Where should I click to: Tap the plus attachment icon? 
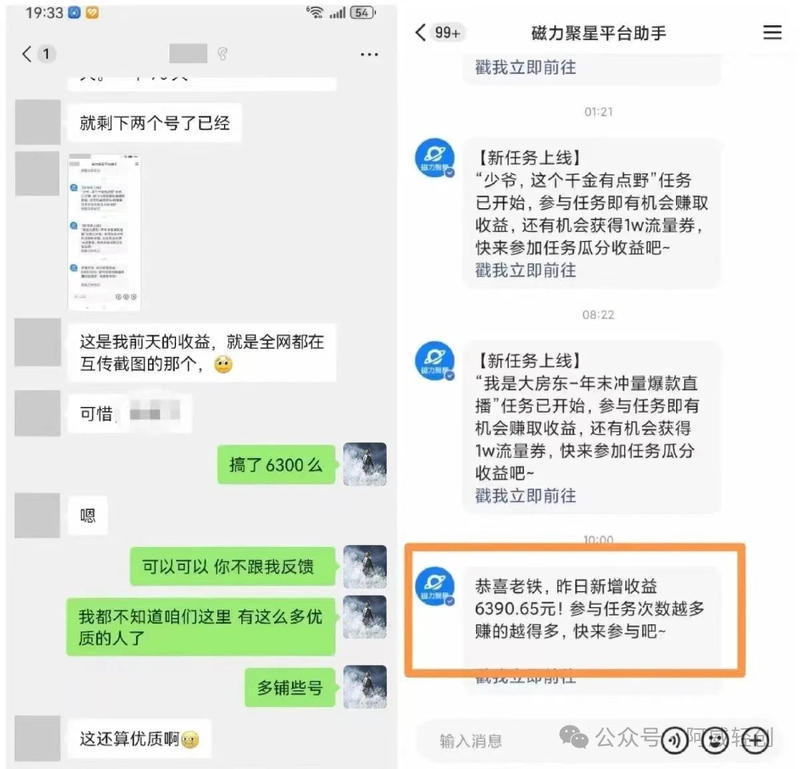tap(755, 740)
